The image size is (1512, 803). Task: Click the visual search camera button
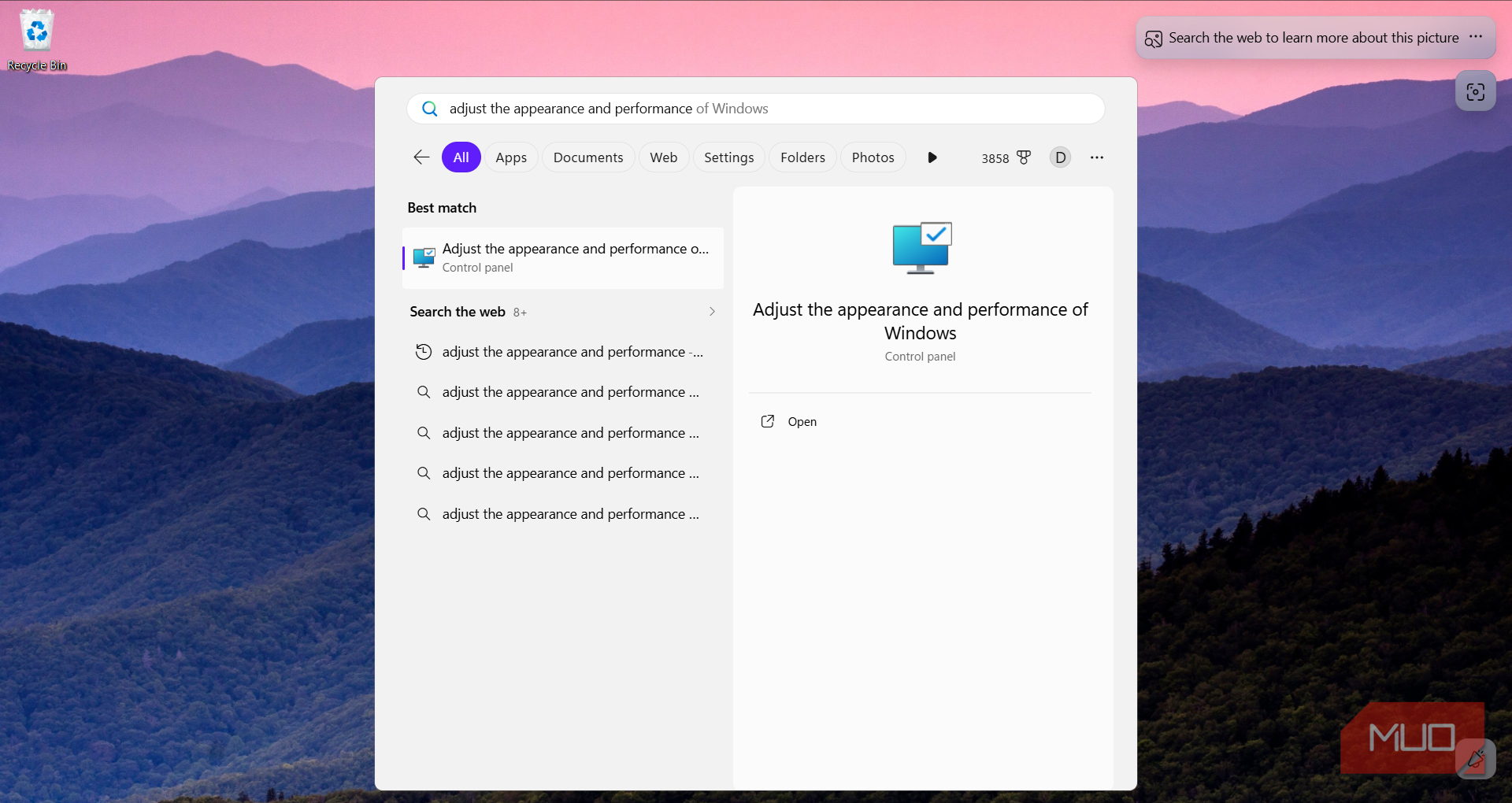click(1475, 91)
